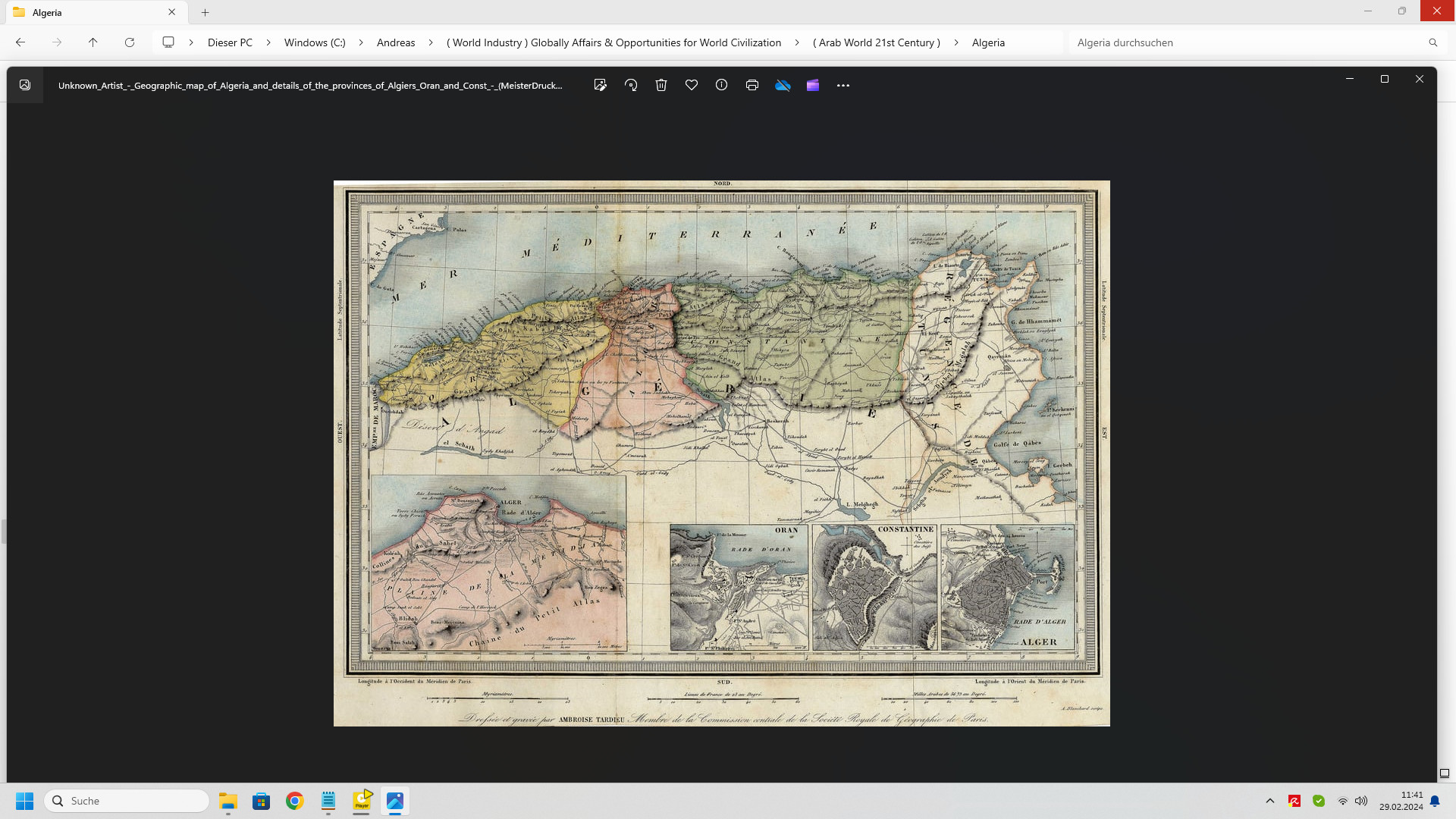Click the taskbar Suche search box
Image resolution: width=1456 pixels, height=819 pixels.
(127, 801)
